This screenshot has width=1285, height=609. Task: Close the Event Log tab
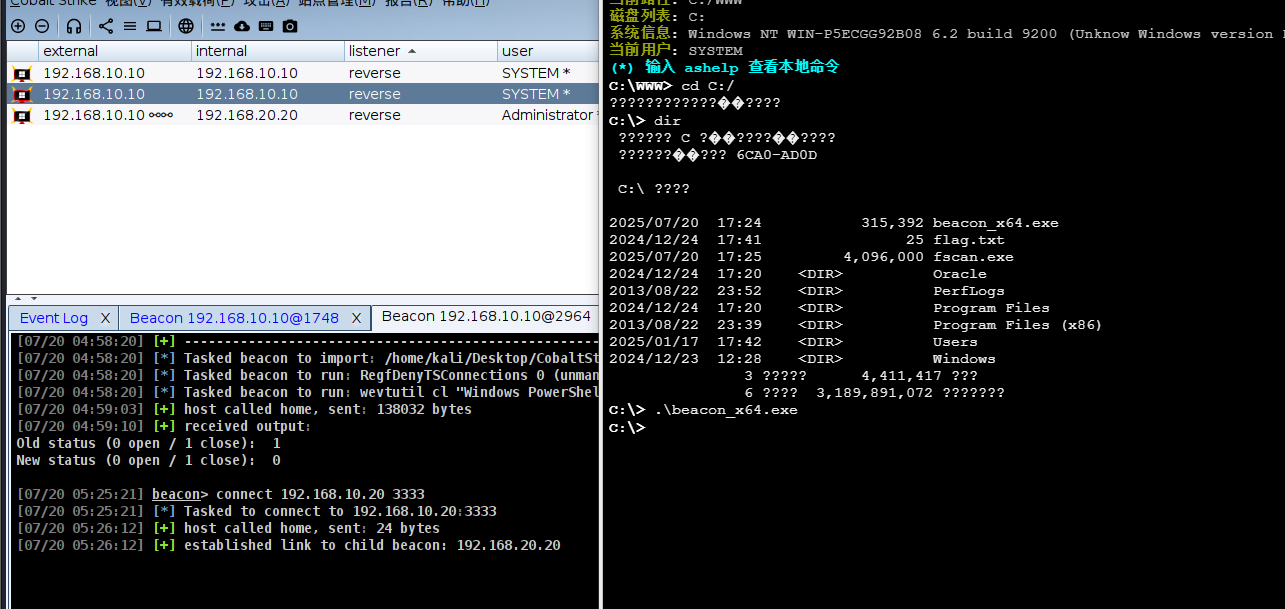(106, 318)
